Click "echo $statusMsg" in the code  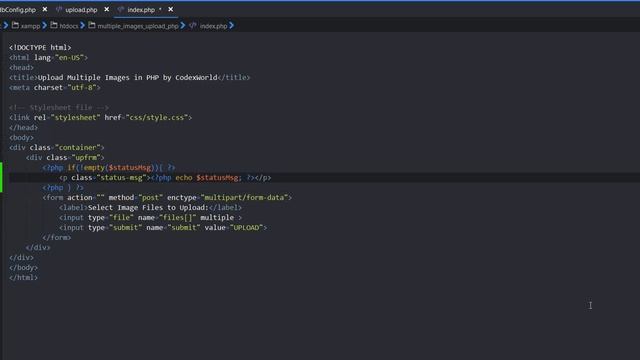(207, 178)
